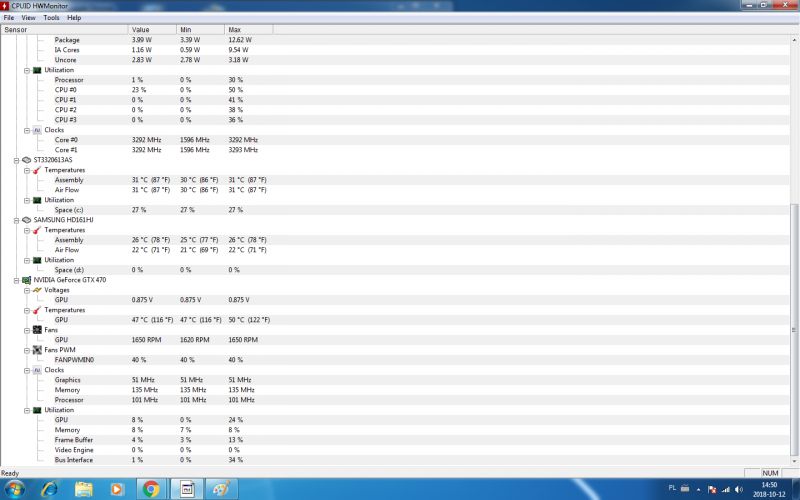Collapse the CPU Clocks node

click(27, 131)
